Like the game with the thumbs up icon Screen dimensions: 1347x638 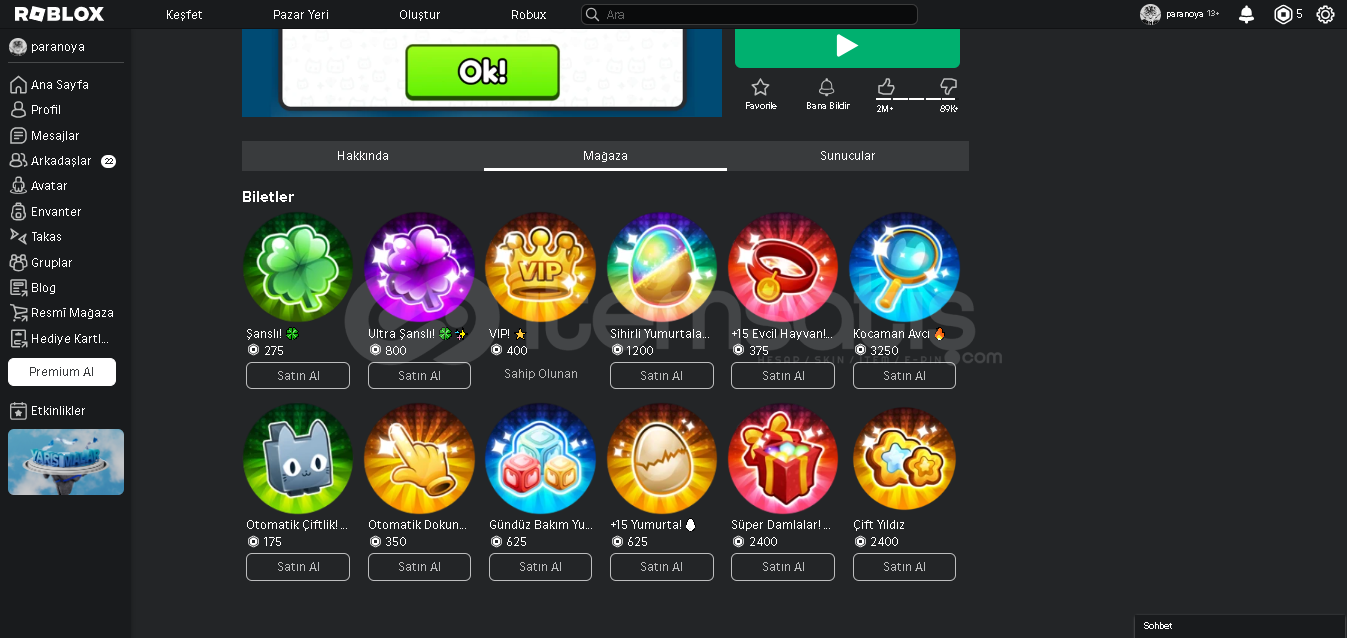click(885, 86)
